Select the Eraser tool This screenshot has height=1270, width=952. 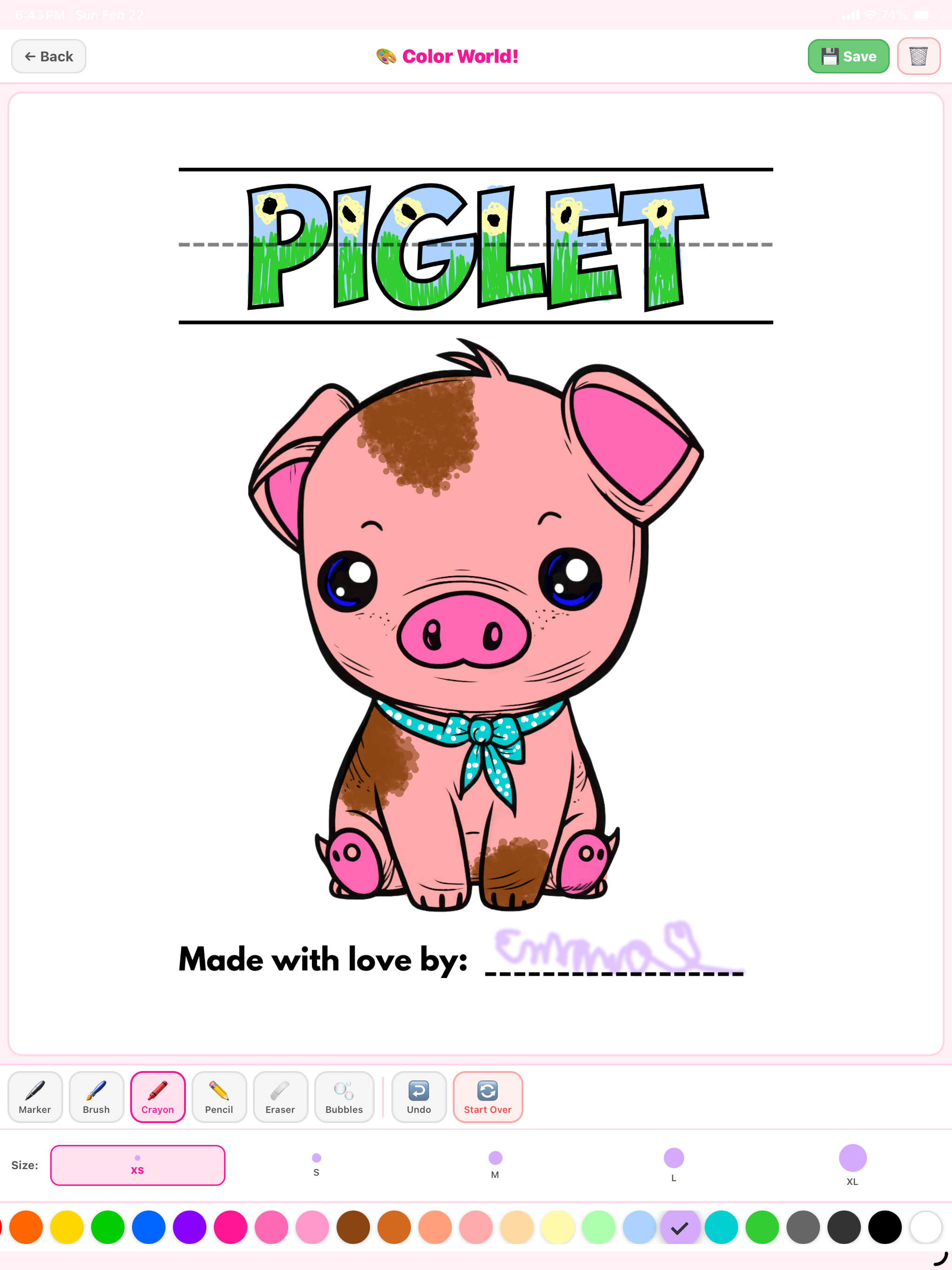[x=280, y=1096]
